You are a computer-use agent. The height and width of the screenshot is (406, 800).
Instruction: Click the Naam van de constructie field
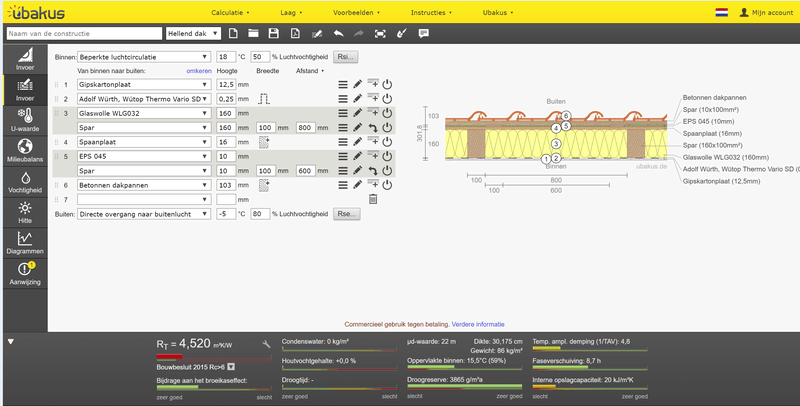pyautogui.click(x=84, y=34)
